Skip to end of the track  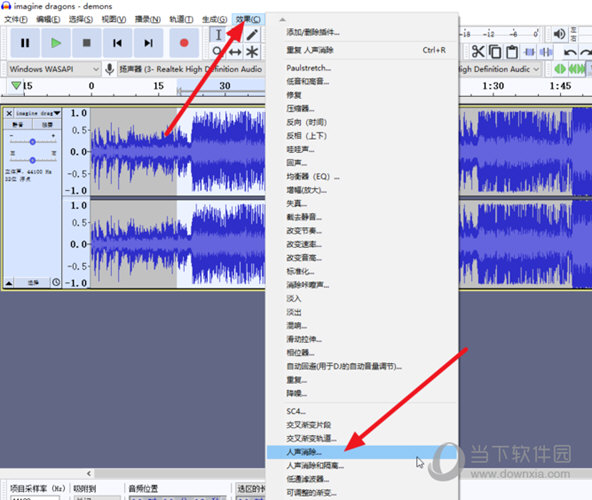(x=148, y=43)
